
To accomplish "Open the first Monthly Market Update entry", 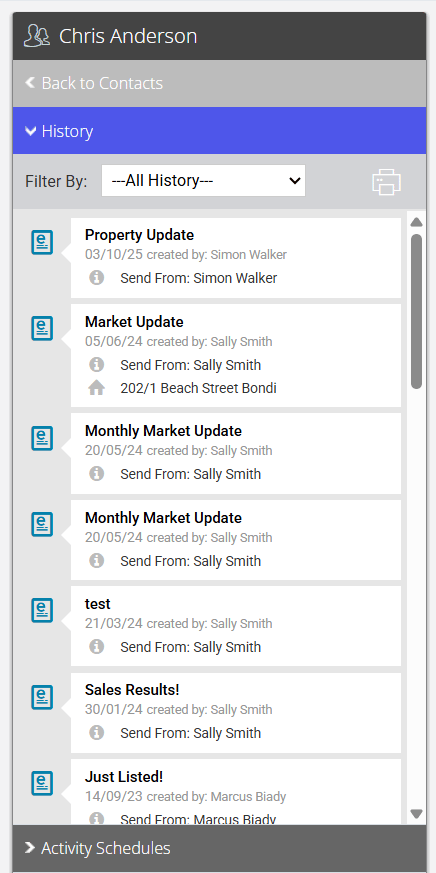I will pos(236,453).
